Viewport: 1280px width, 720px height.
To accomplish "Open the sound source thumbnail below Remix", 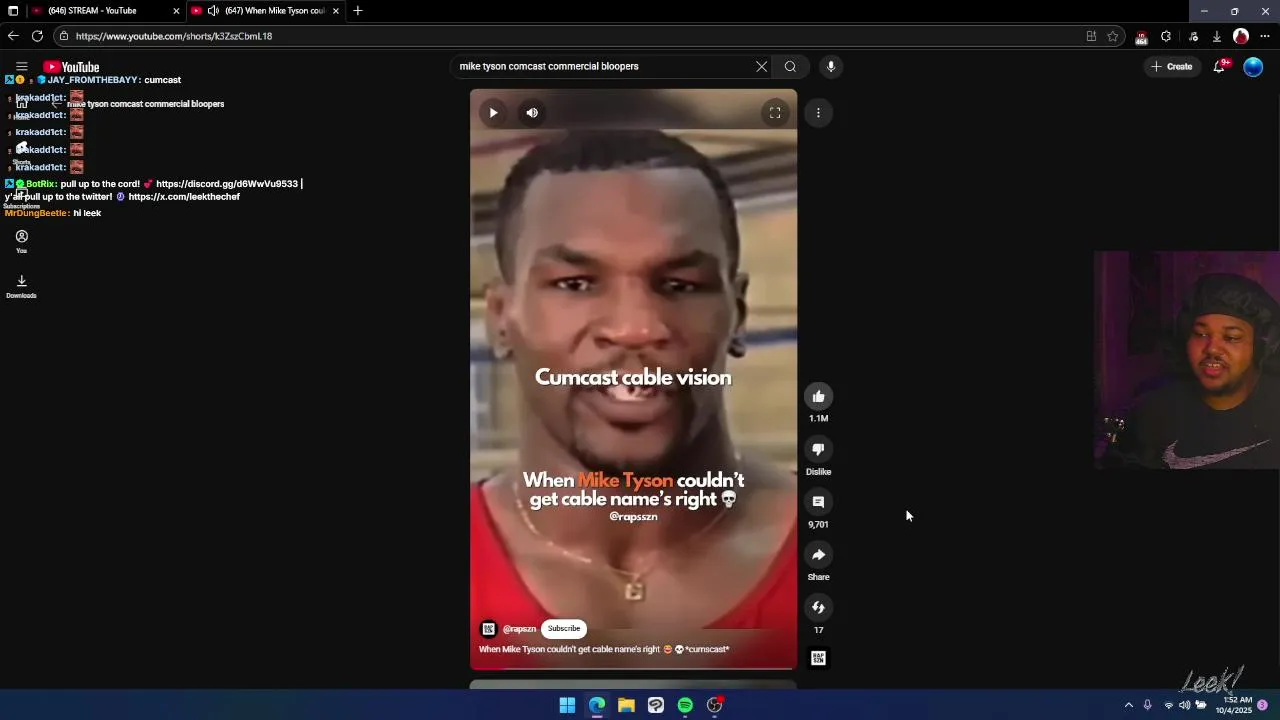I will pos(818,658).
